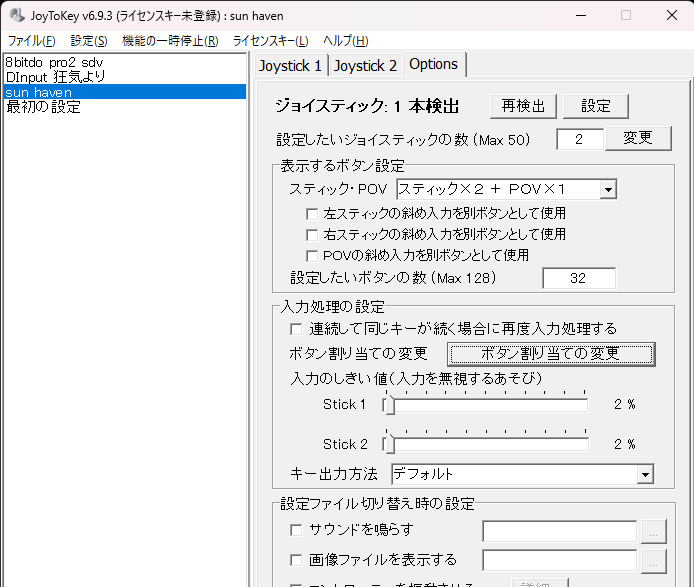Click the 再検出 button
Image resolution: width=694 pixels, height=587 pixels.
click(x=523, y=106)
